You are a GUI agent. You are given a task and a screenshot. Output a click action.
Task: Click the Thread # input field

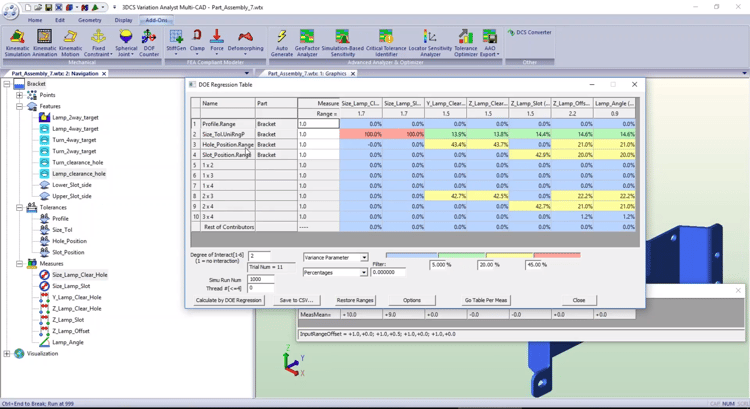tap(261, 288)
